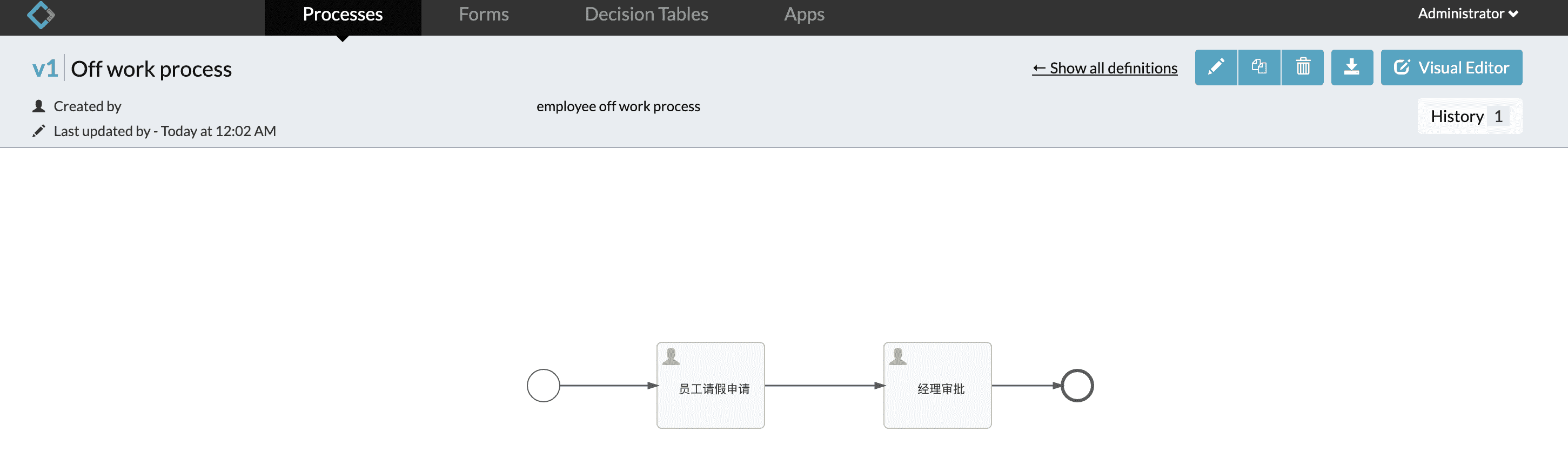The image size is (1568, 472).
Task: Select the start event circle
Action: [x=543, y=386]
